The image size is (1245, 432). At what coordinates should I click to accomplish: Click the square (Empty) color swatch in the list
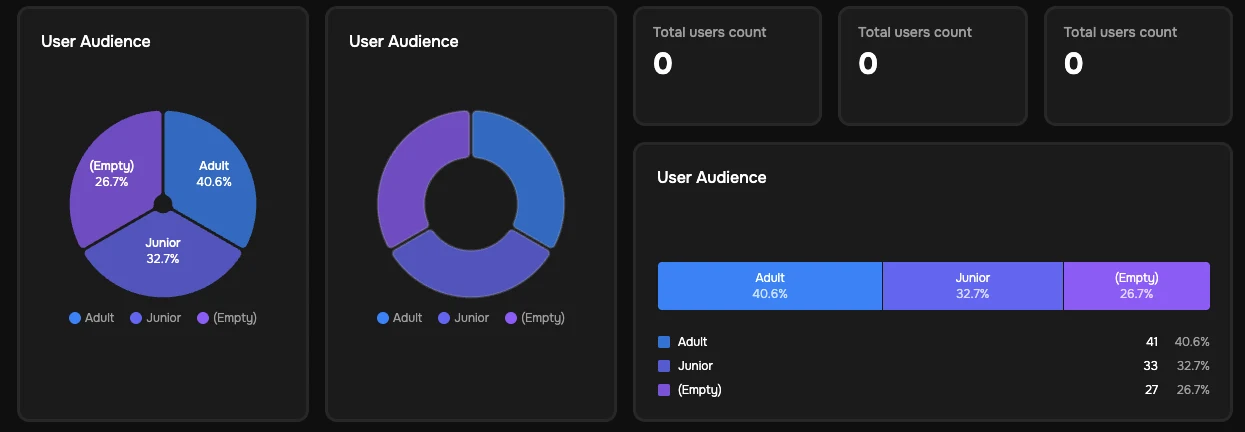(x=664, y=390)
